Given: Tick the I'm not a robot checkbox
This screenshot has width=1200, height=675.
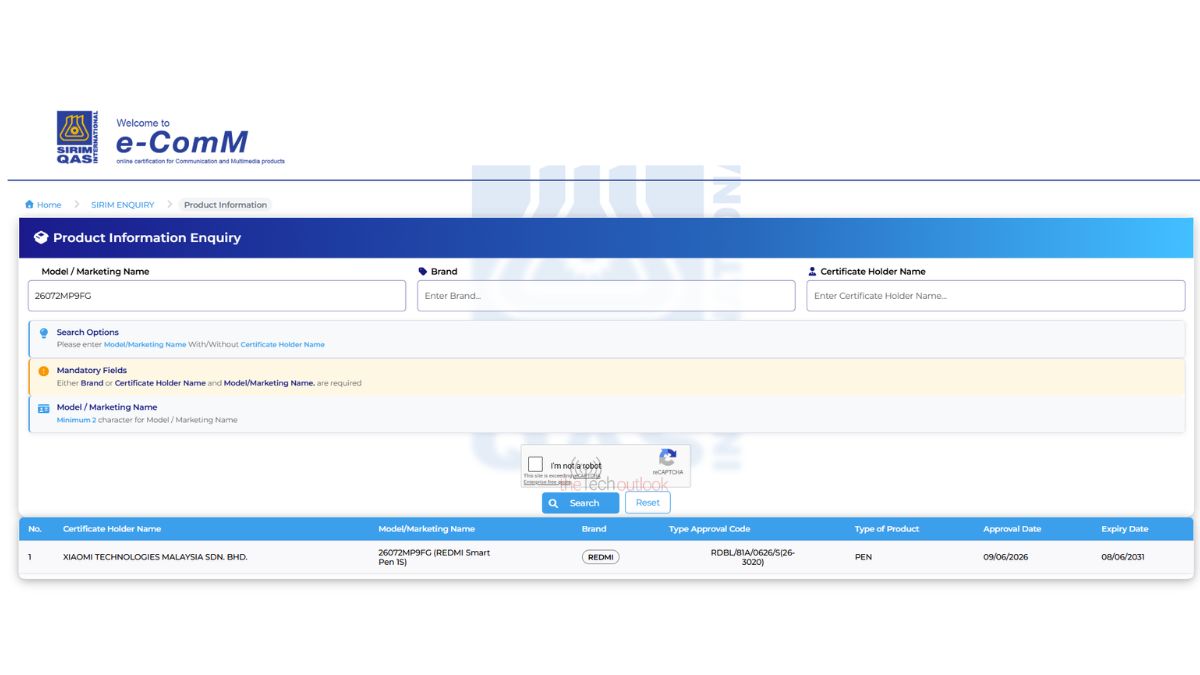Looking at the screenshot, I should pyautogui.click(x=536, y=464).
